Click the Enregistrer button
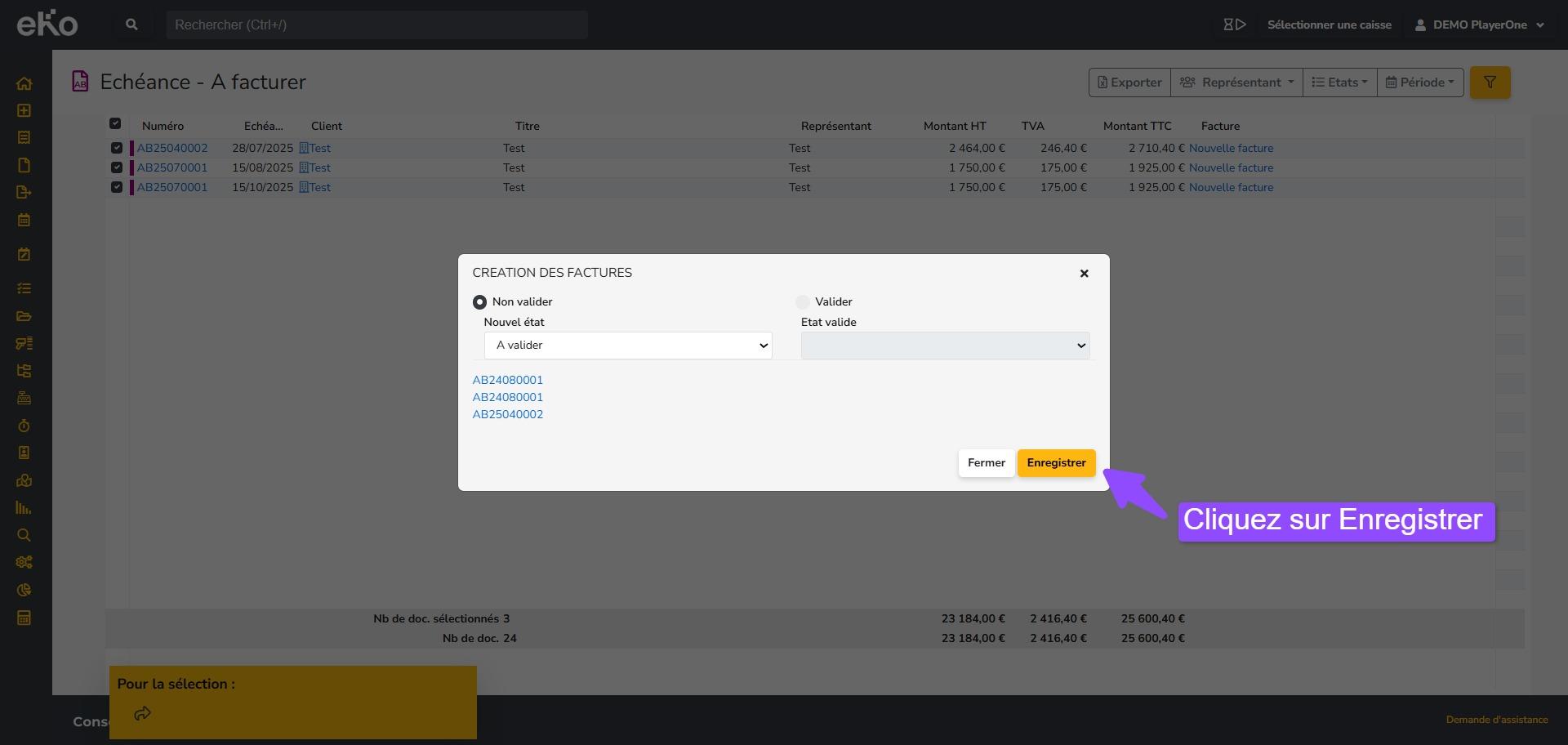 coord(1056,463)
